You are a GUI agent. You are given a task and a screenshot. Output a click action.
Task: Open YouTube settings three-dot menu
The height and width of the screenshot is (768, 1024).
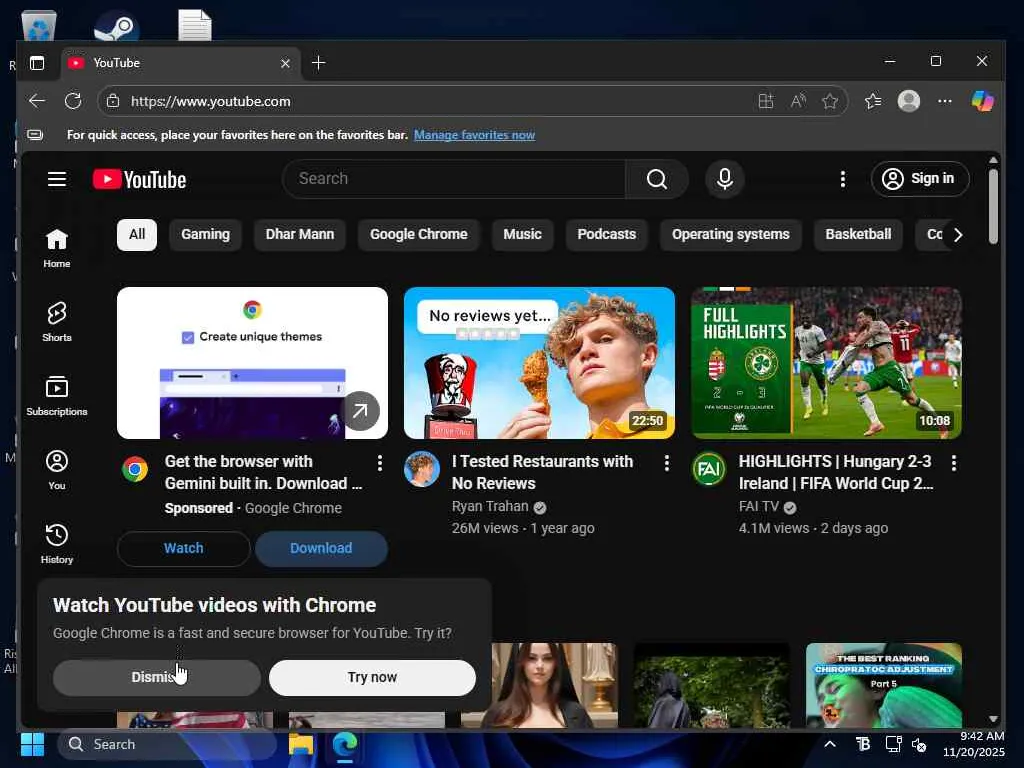[x=842, y=179]
